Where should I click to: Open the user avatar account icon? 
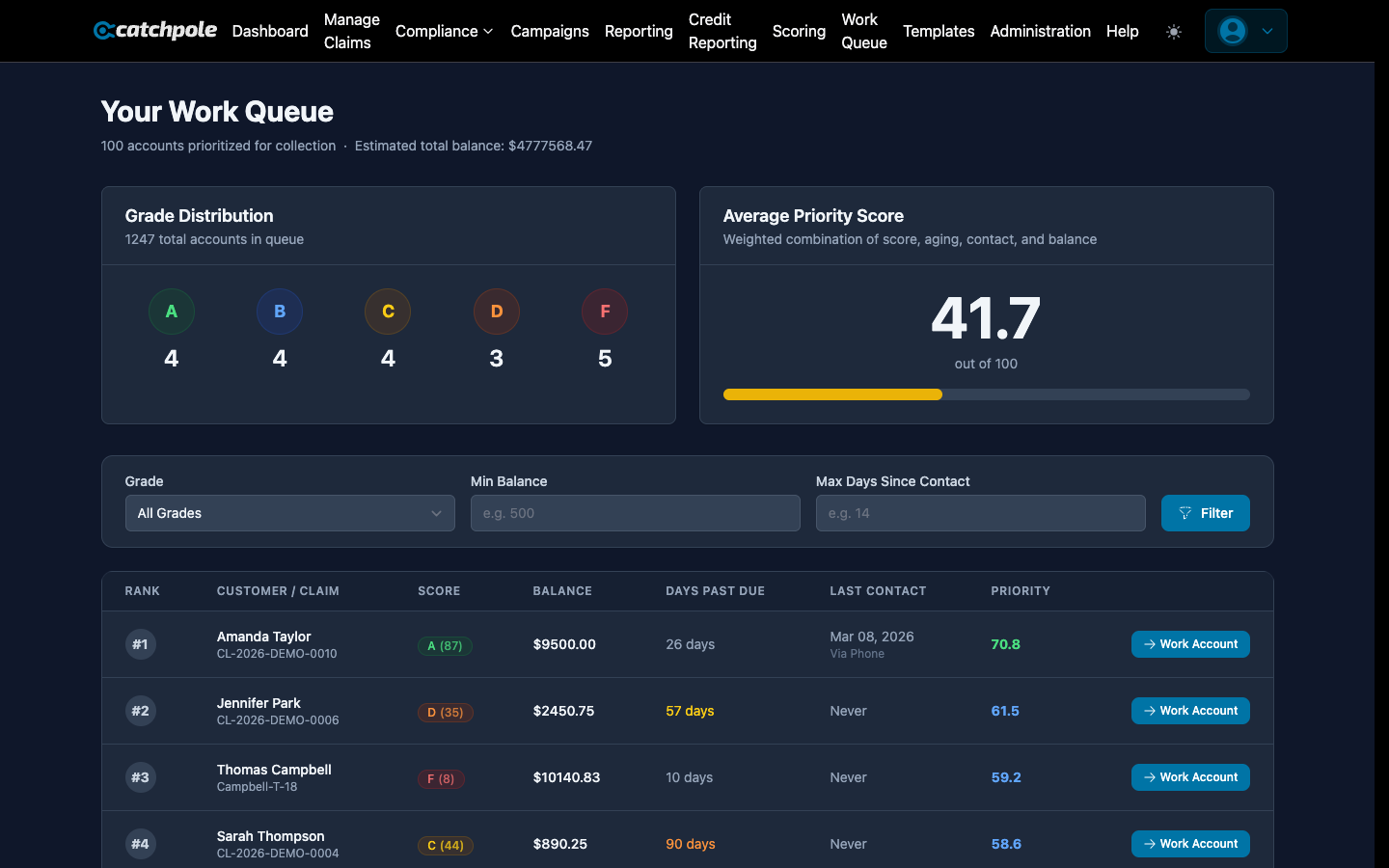pos(1232,30)
